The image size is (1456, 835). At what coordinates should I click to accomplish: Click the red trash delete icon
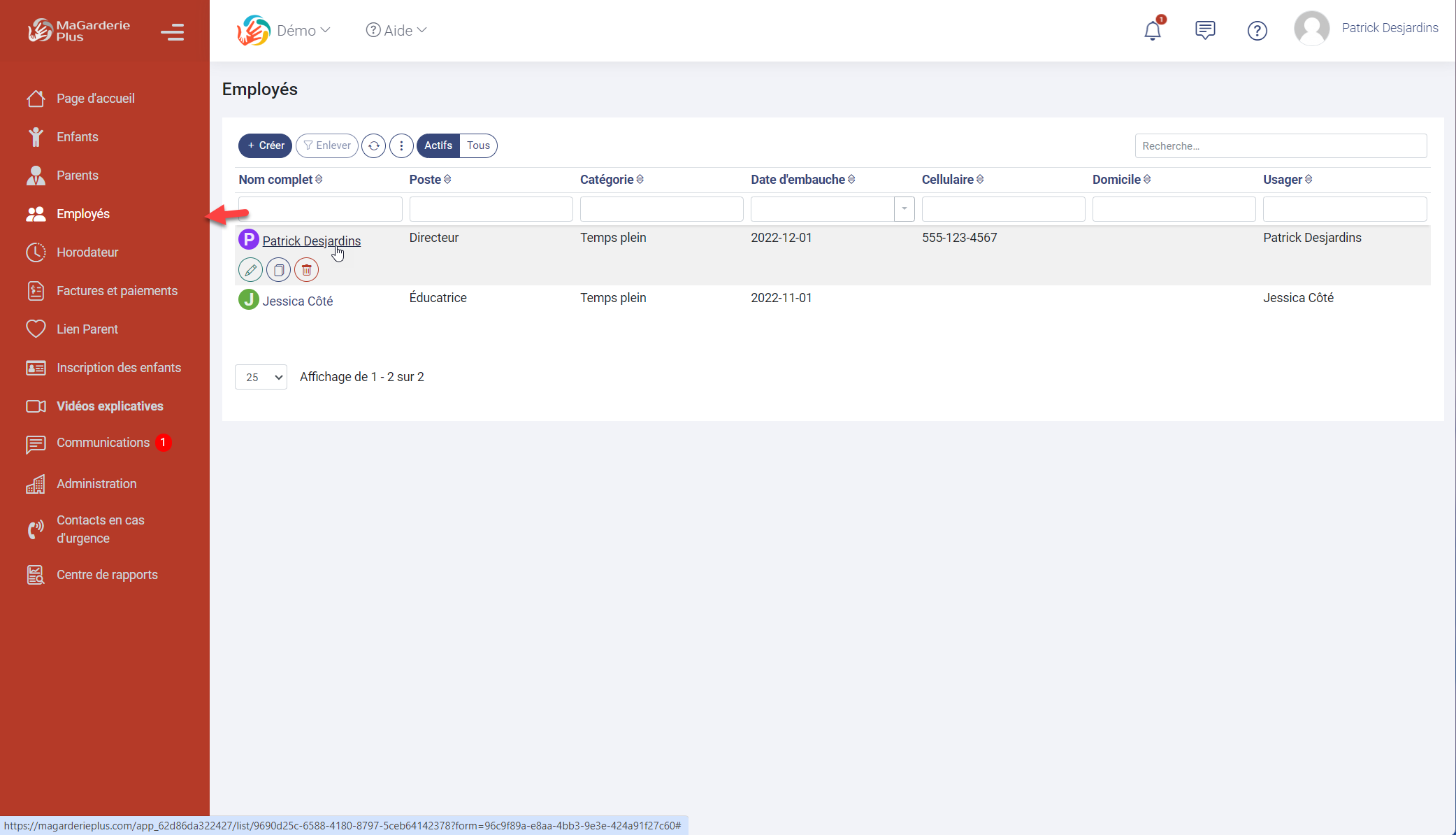click(x=306, y=270)
